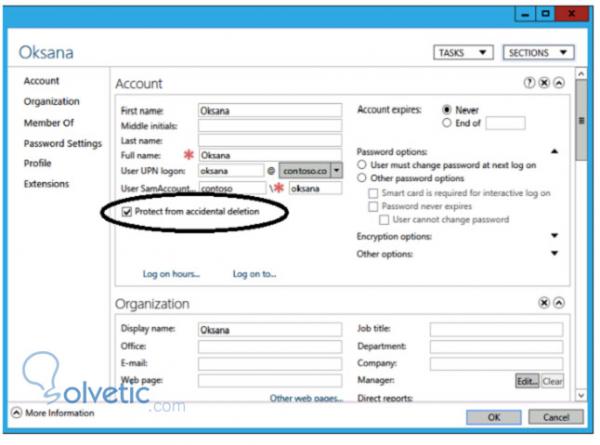Click Edit button for Manager

tap(527, 381)
